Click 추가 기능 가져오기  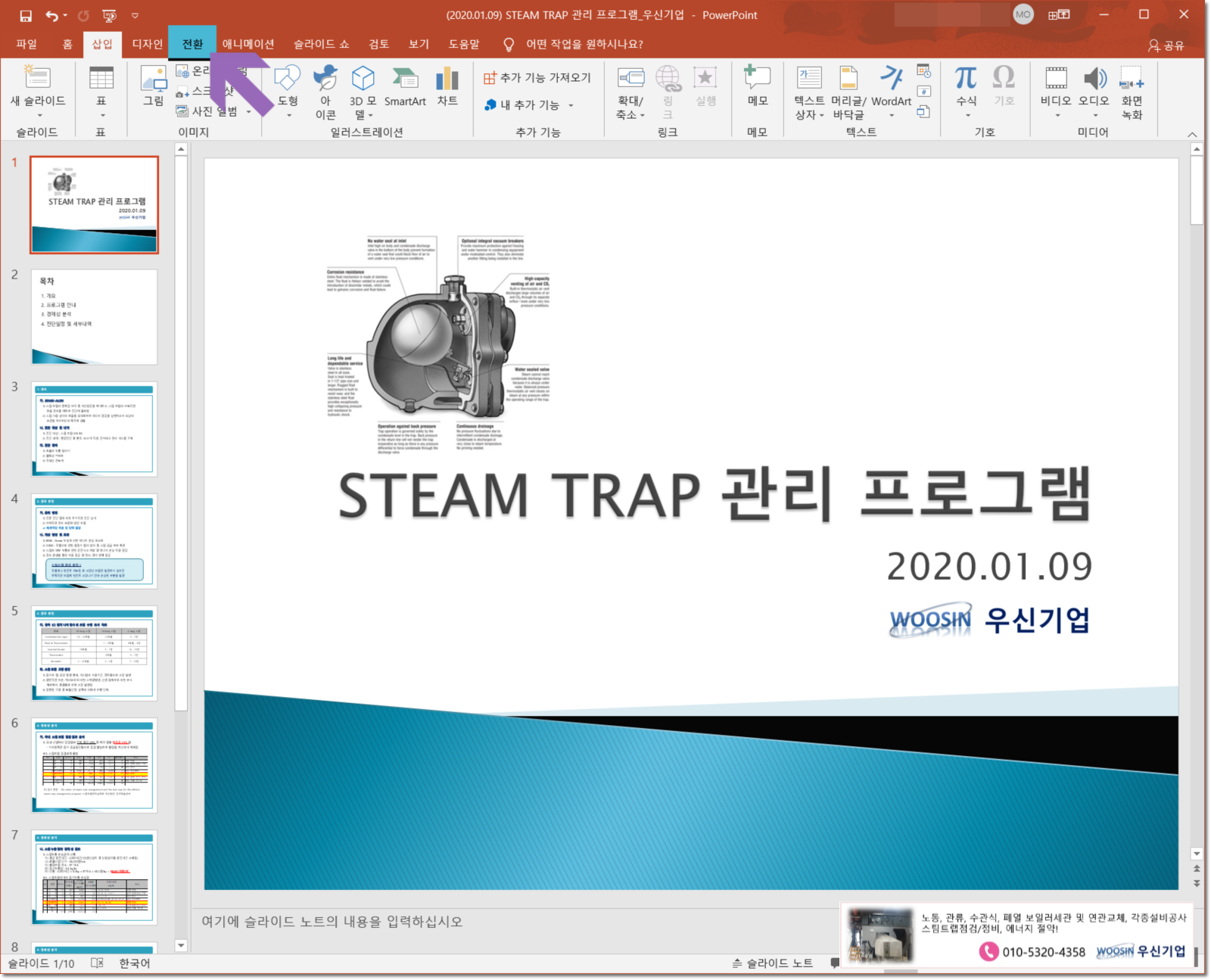point(537,77)
